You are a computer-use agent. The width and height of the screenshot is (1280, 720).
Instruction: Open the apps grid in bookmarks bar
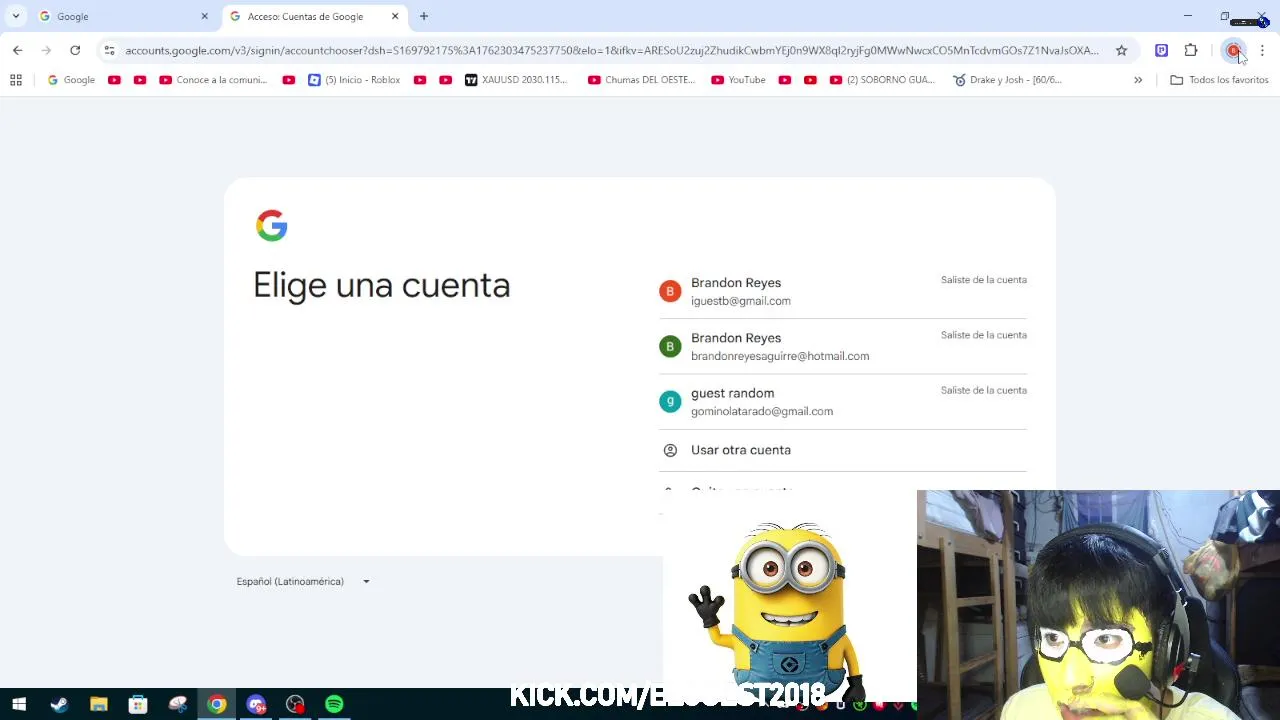tap(16, 80)
